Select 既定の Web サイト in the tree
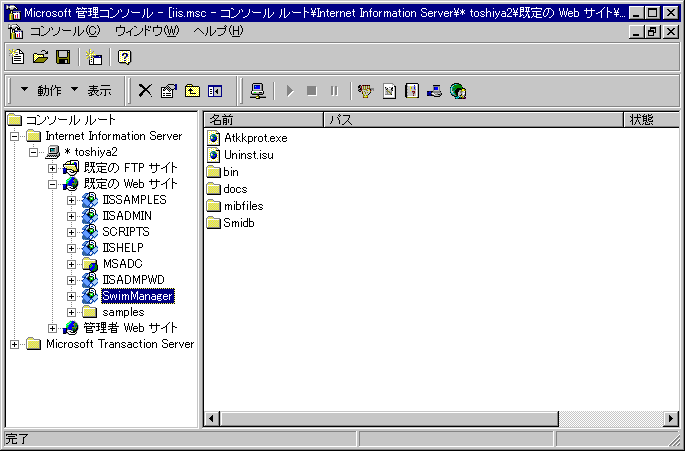This screenshot has width=685, height=451. [x=131, y=184]
